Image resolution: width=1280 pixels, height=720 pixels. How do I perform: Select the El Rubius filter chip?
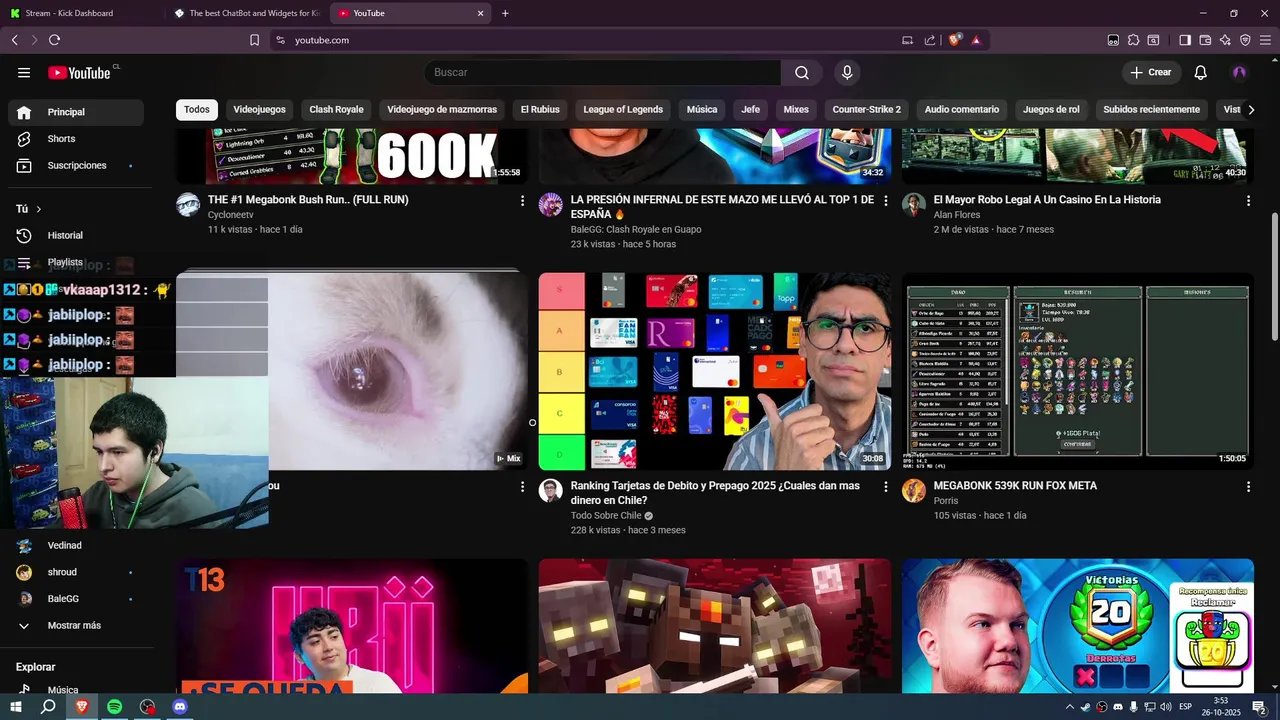[x=540, y=109]
